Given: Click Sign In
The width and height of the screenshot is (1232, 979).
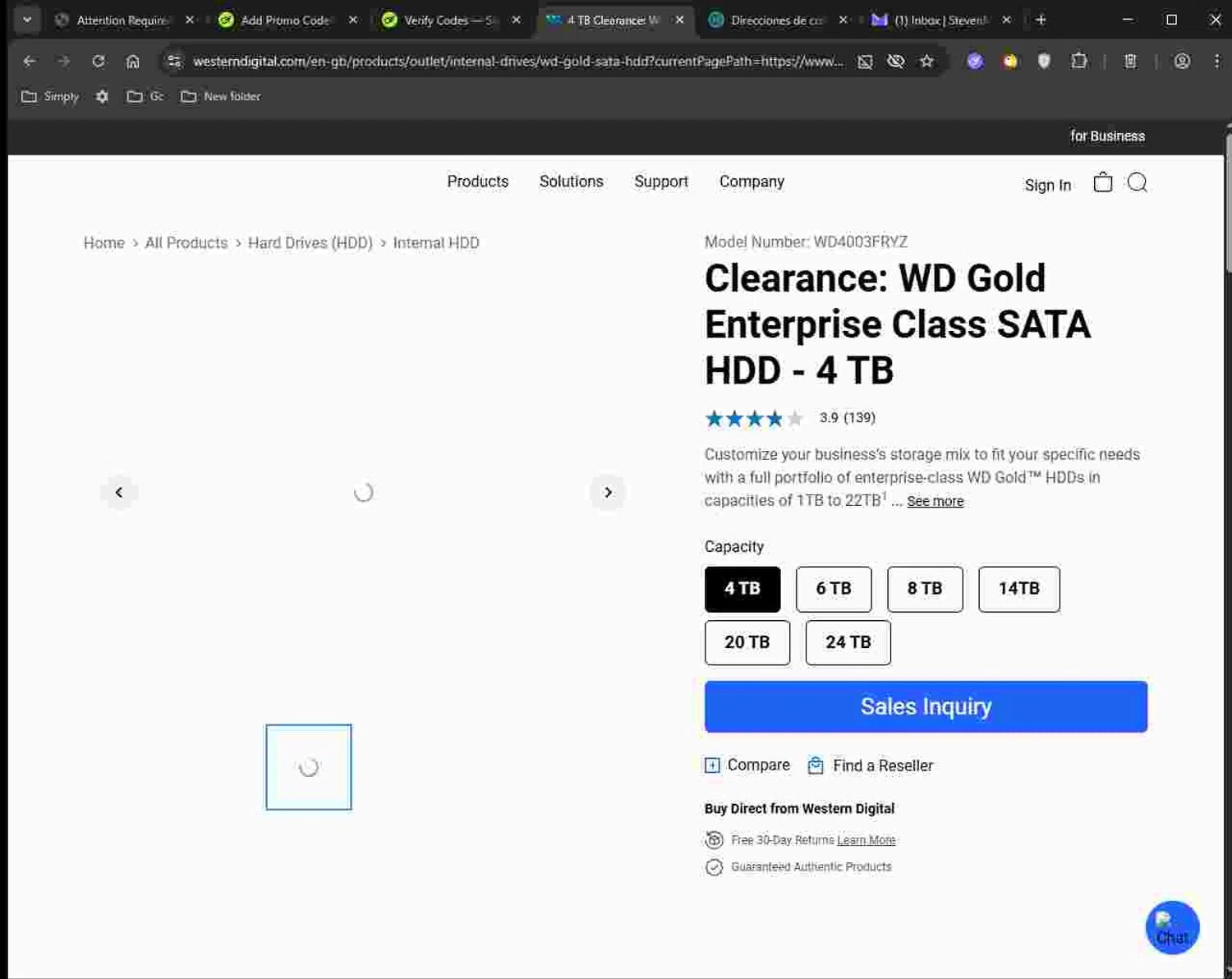Looking at the screenshot, I should pyautogui.click(x=1048, y=186).
